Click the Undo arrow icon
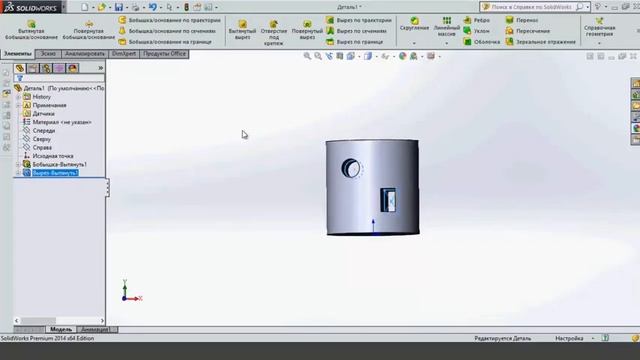Image resolution: width=640 pixels, height=360 pixels. tap(153, 7)
